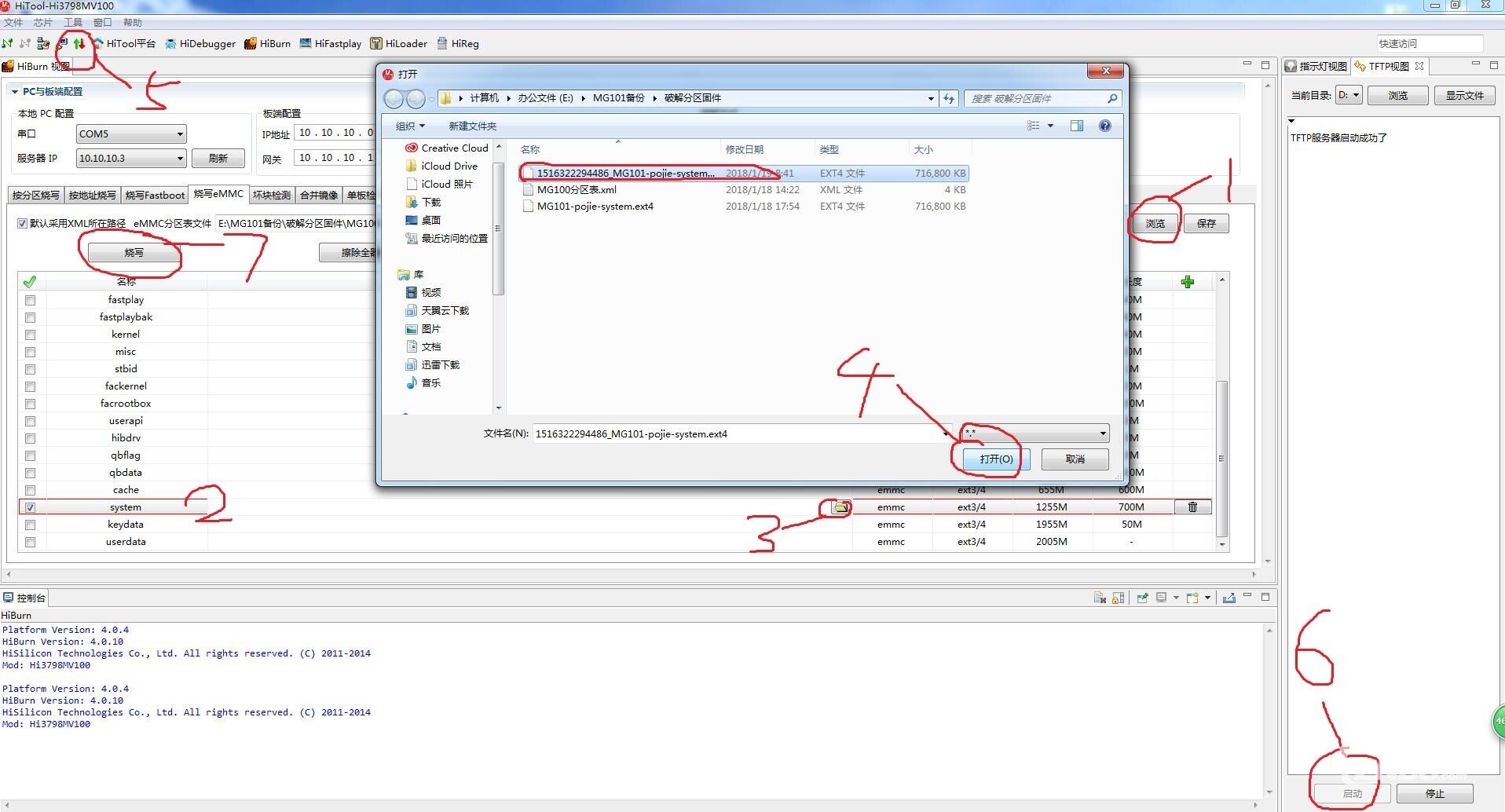Collapse the PC与板端配置 section

(14, 92)
